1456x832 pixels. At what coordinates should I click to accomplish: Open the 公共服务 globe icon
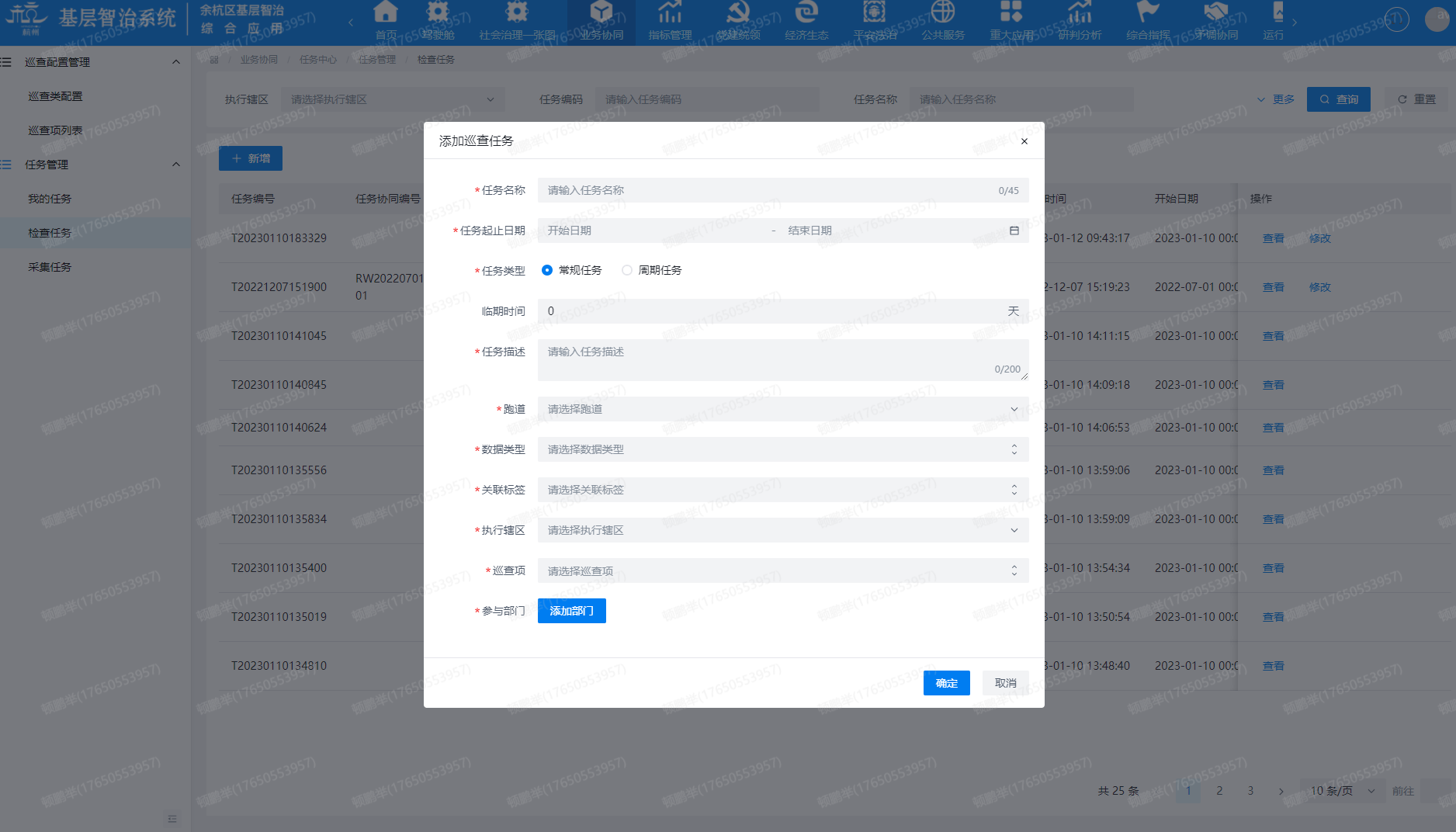[943, 12]
